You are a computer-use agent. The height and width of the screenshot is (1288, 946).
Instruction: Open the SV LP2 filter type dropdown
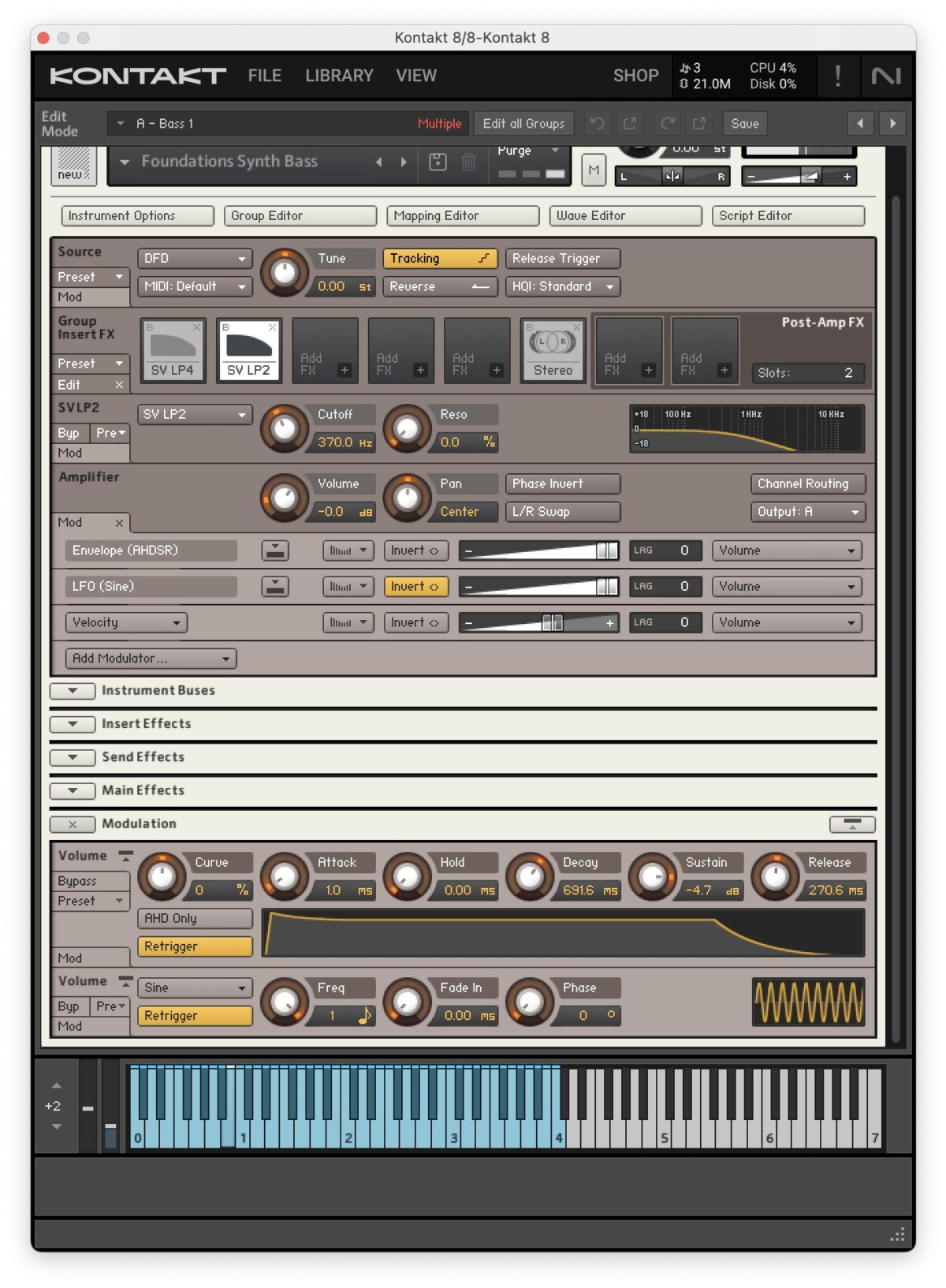[196, 415]
